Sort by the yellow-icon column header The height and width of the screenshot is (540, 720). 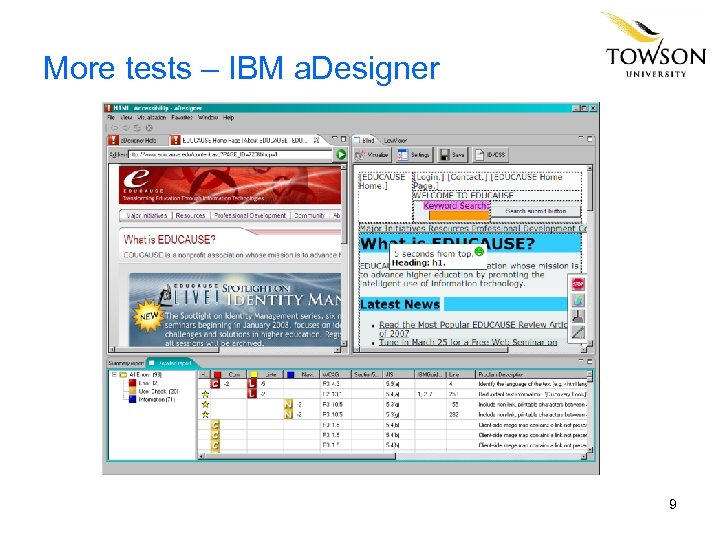tap(264, 375)
